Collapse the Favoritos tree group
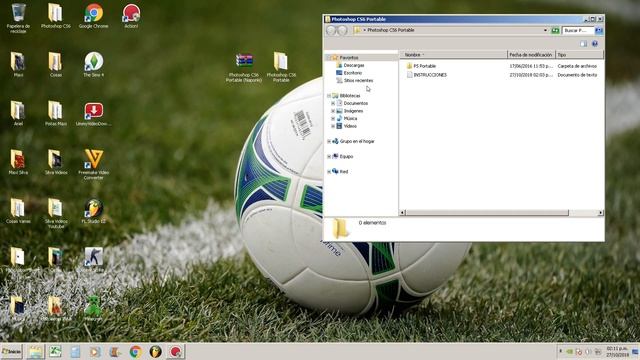Image resolution: width=640 pixels, height=360 pixels. click(x=329, y=58)
